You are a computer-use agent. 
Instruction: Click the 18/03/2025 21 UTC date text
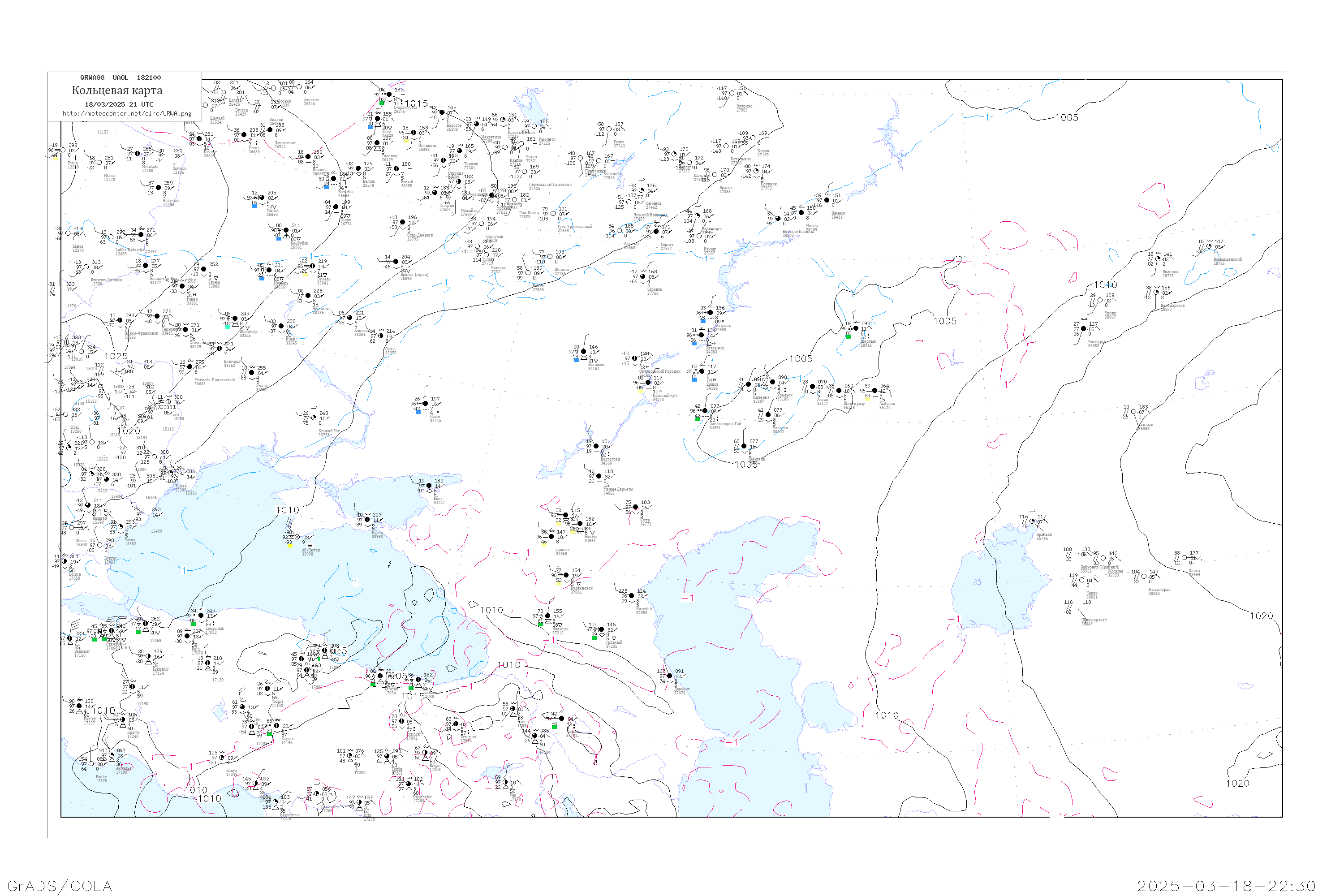click(x=119, y=104)
